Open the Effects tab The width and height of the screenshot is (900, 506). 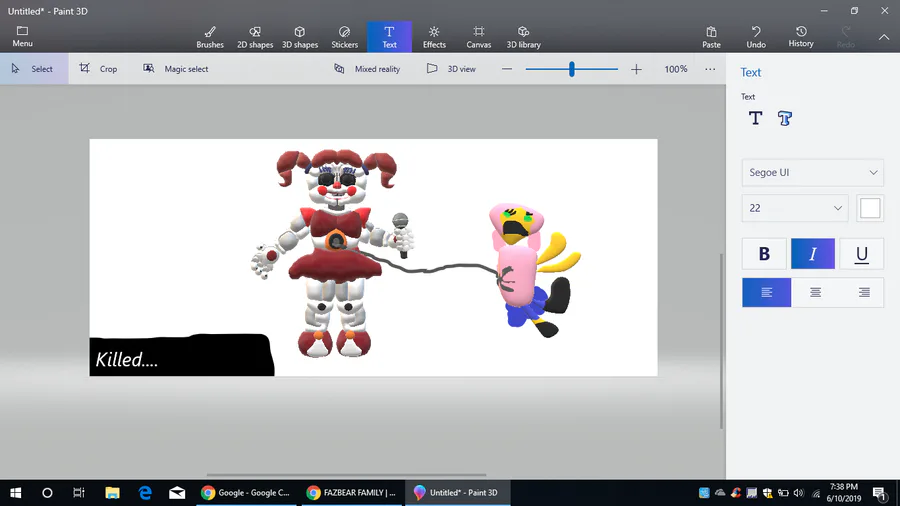(434, 37)
